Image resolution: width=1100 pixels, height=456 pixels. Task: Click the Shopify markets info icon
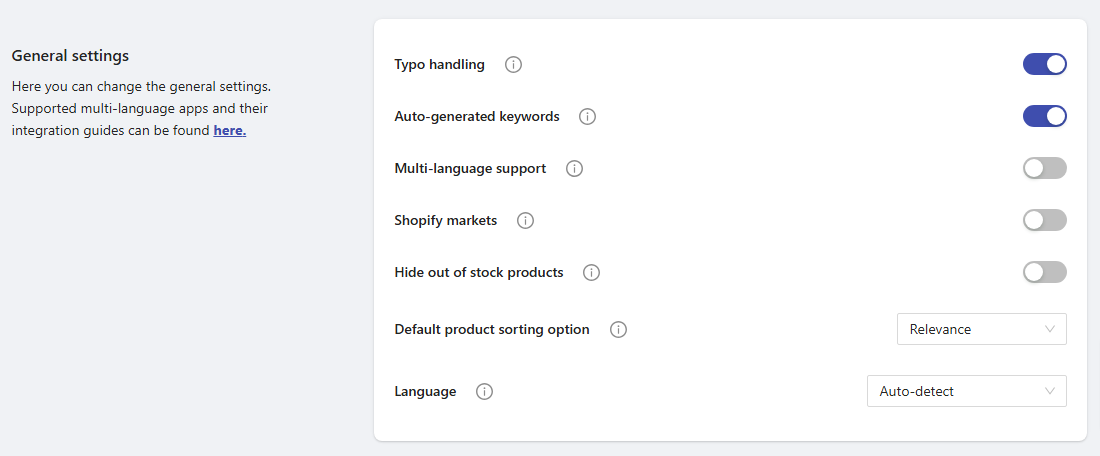525,221
